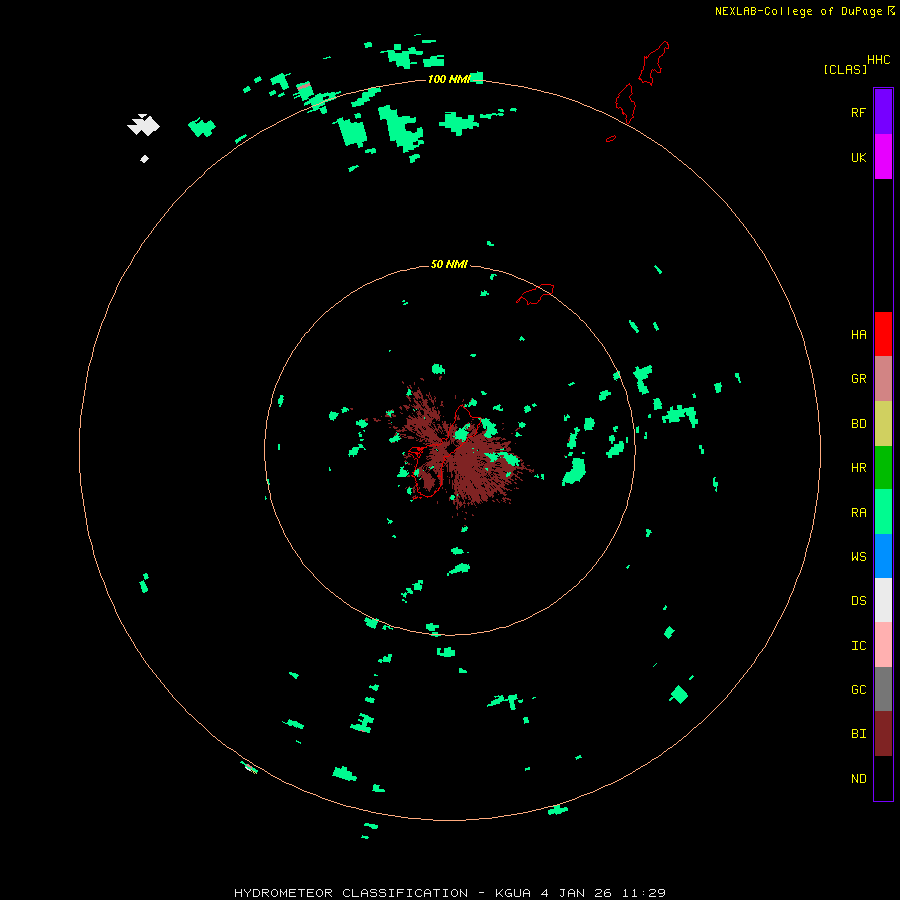
Task: Select the GC gray legend block
Action: coord(883,689)
